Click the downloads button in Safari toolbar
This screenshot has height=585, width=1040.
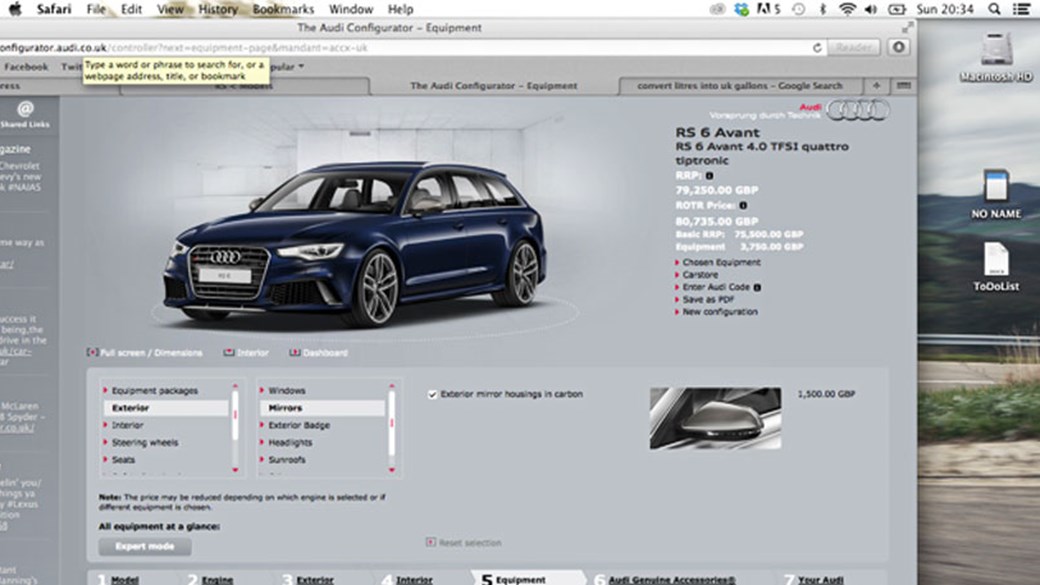pos(899,47)
